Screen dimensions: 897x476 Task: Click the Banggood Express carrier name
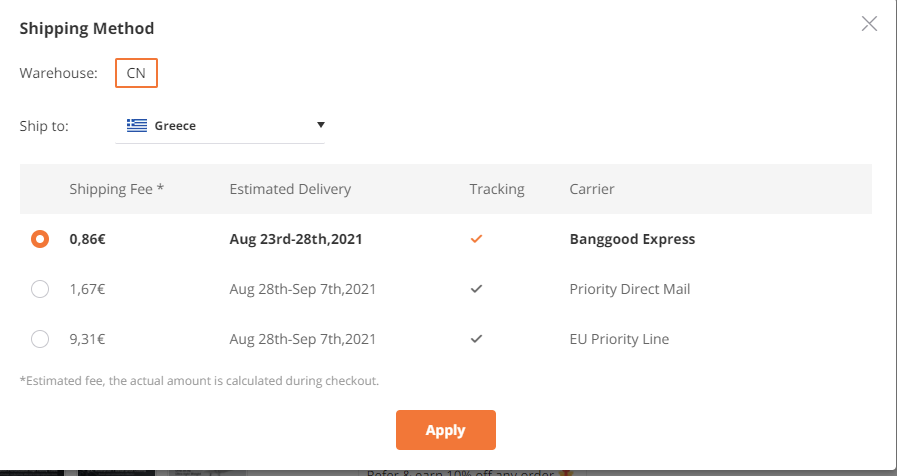(x=632, y=239)
